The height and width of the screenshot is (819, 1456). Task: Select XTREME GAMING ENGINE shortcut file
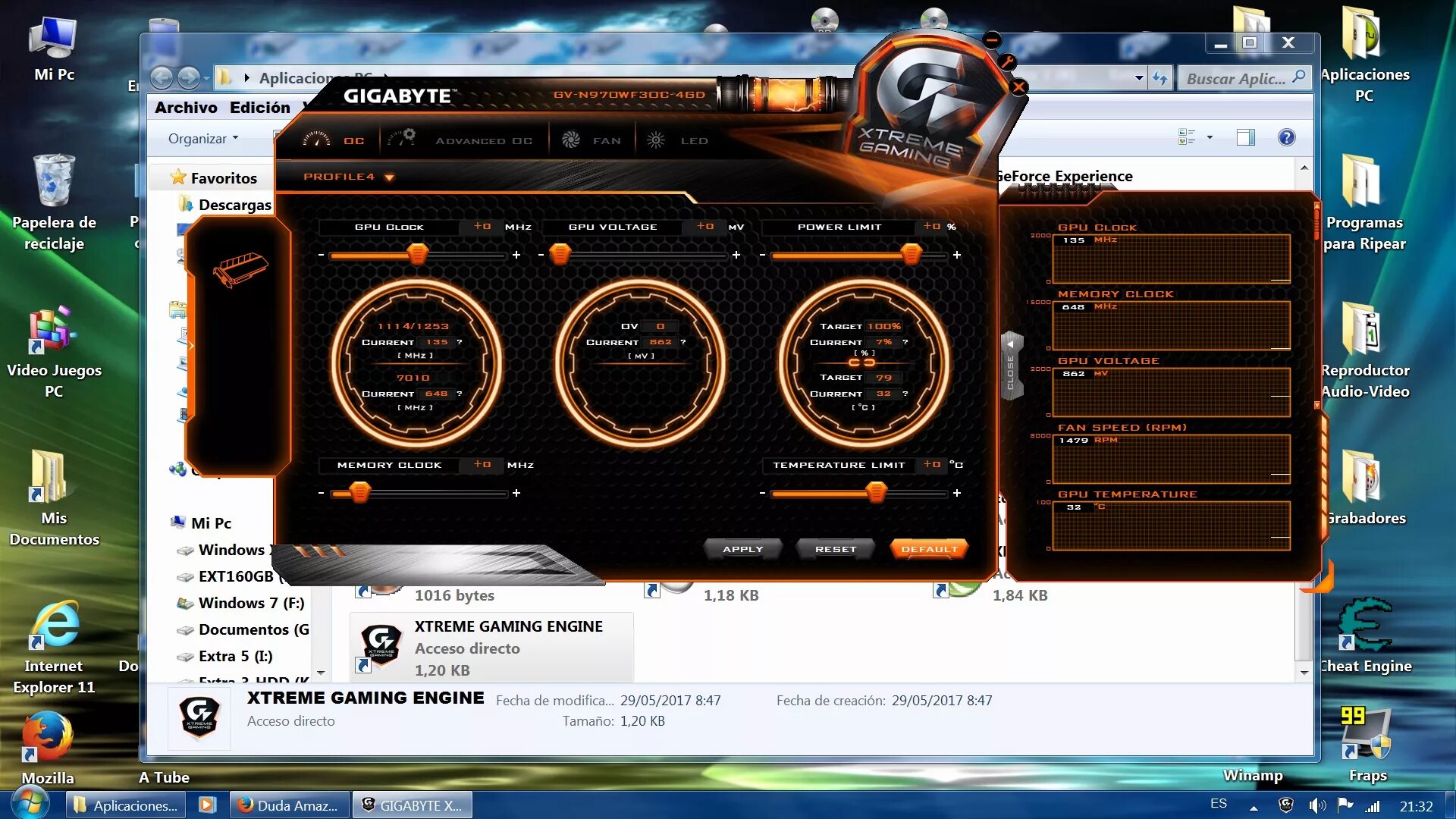(x=491, y=648)
